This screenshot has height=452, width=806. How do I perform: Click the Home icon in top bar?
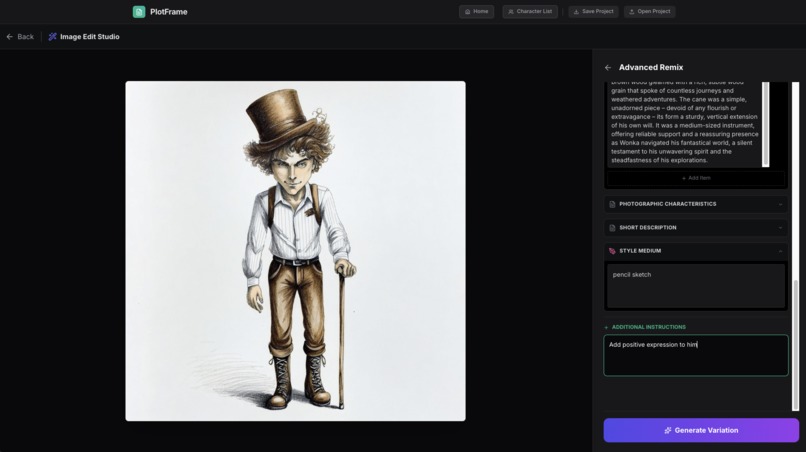[467, 11]
